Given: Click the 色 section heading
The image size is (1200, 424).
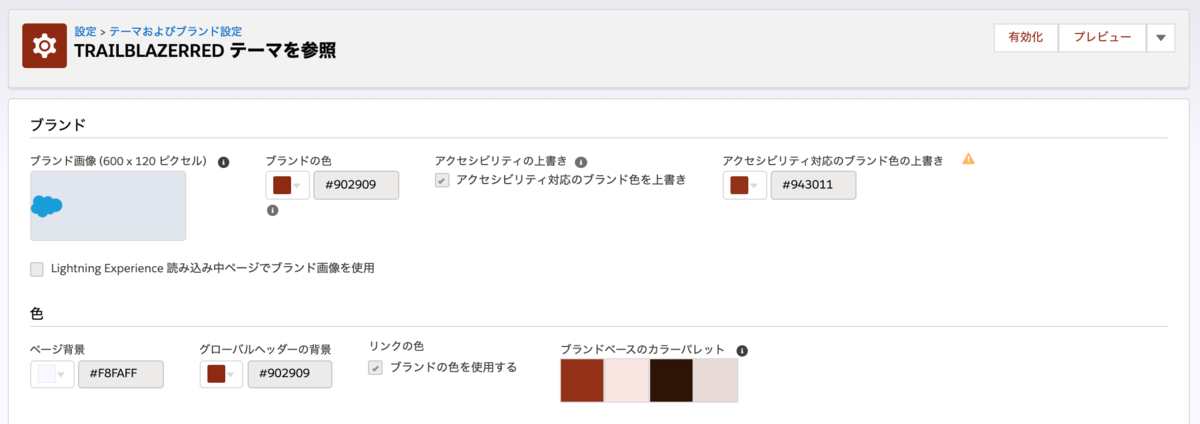Looking at the screenshot, I should point(37,314).
